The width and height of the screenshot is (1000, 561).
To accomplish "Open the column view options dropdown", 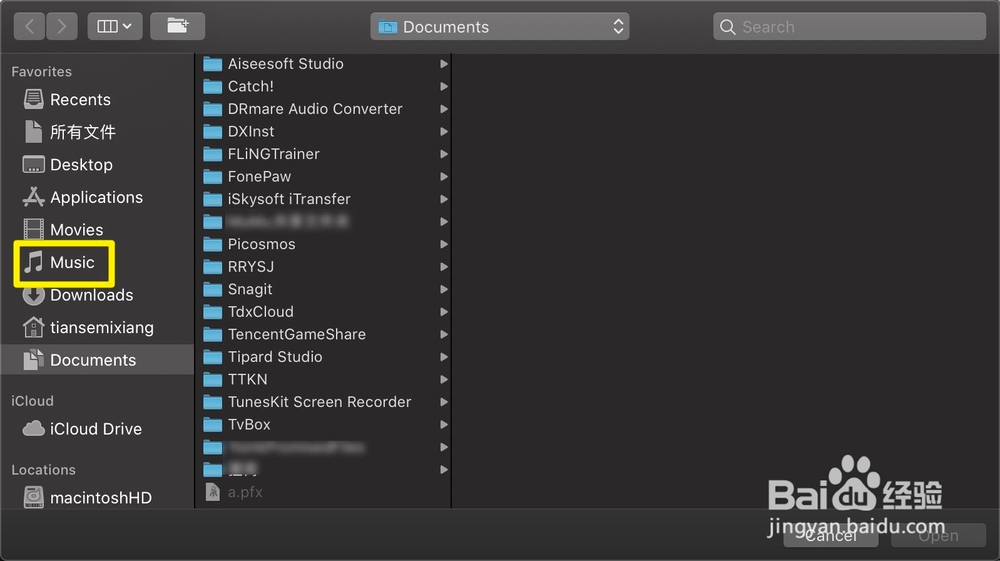I will pyautogui.click(x=115, y=26).
